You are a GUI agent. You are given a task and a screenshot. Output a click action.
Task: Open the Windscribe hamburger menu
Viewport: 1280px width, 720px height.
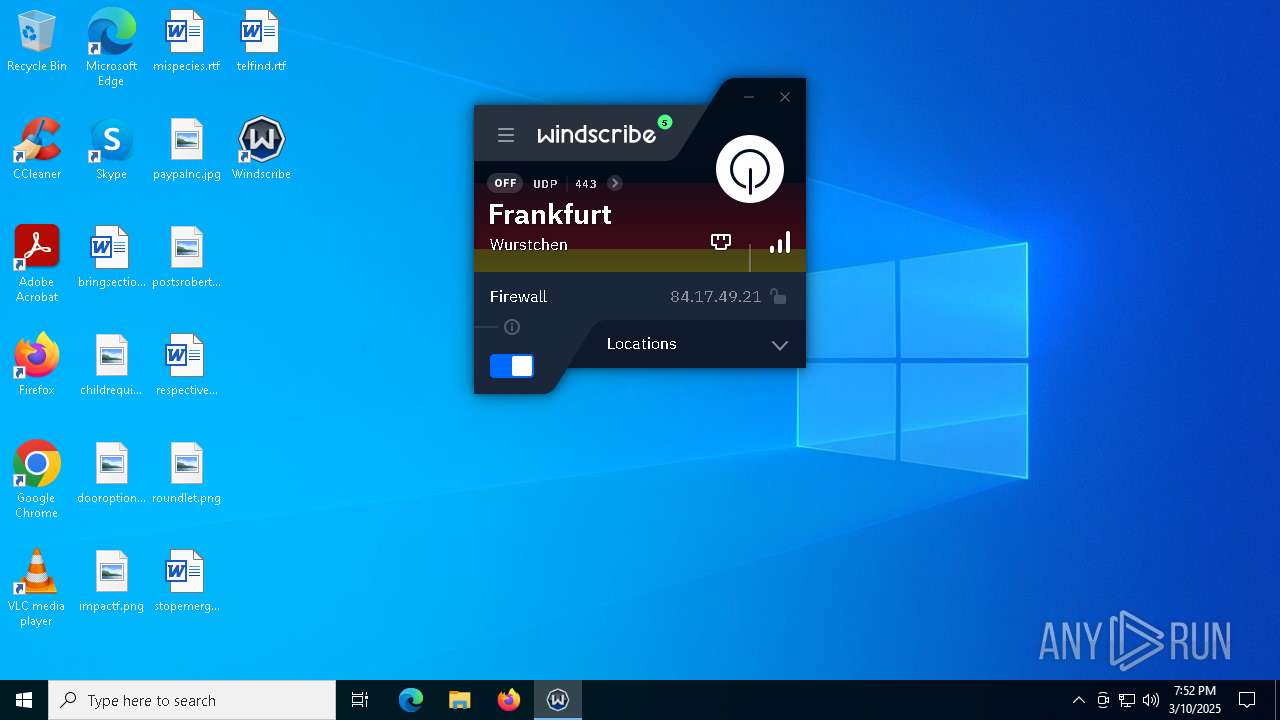pos(506,135)
